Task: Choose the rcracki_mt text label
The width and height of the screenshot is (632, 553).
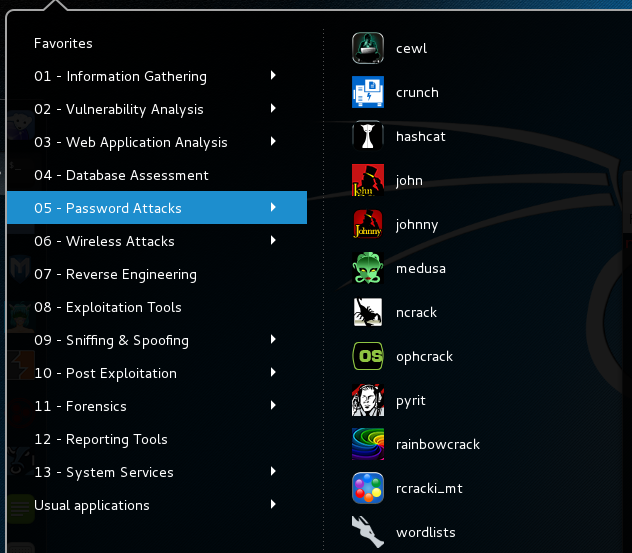Action: click(x=429, y=488)
